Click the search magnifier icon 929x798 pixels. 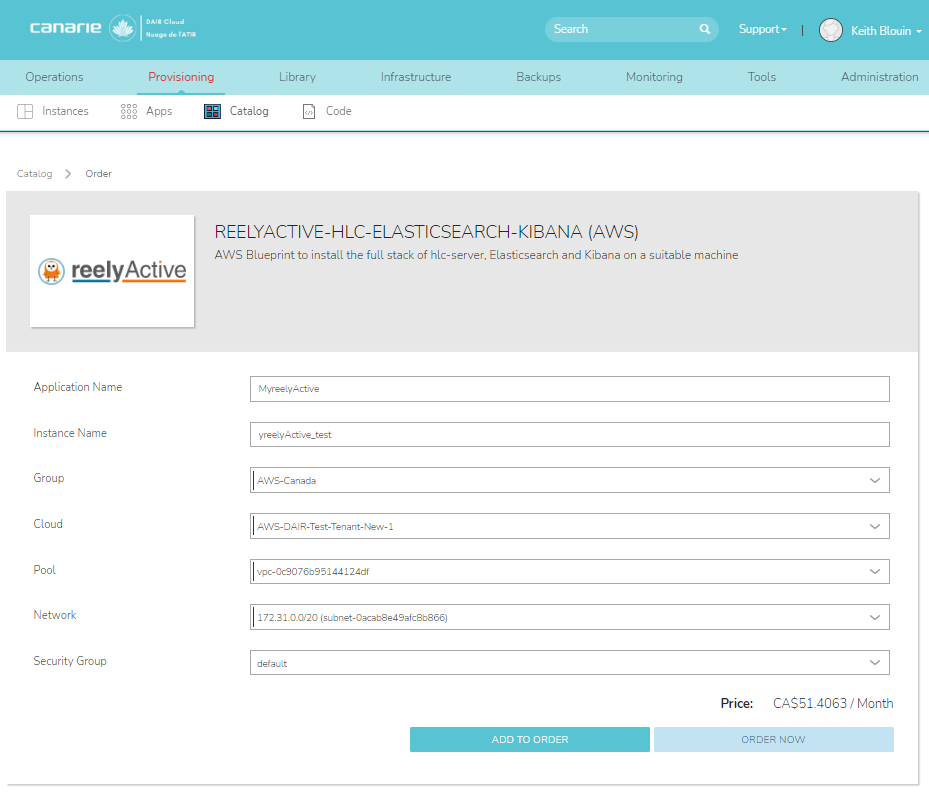pyautogui.click(x=704, y=29)
